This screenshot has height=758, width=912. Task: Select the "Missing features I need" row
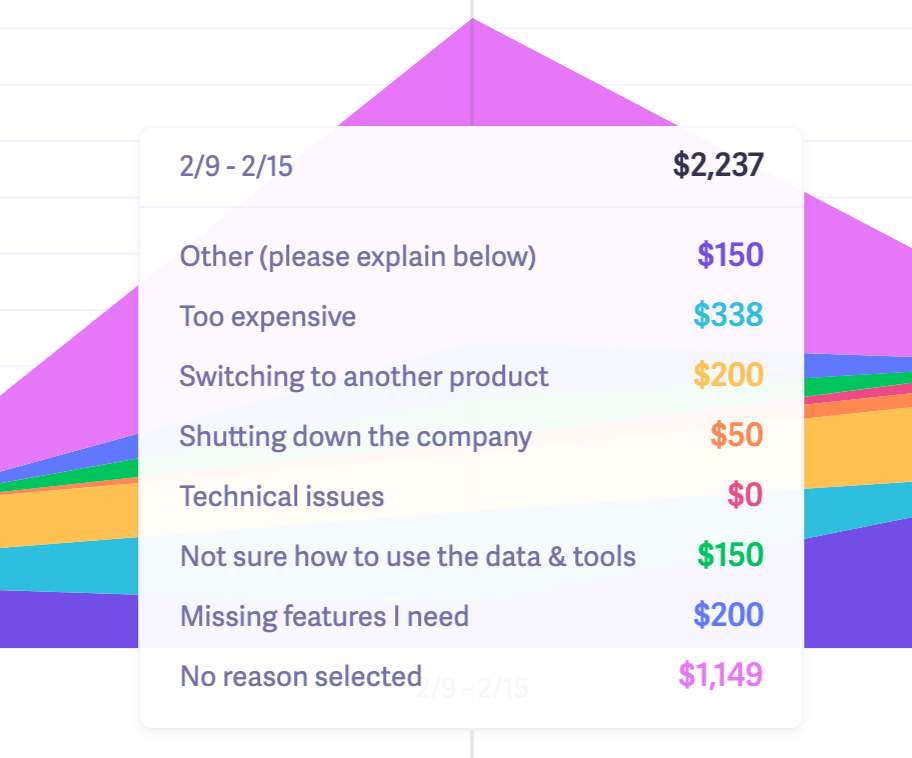[323, 616]
